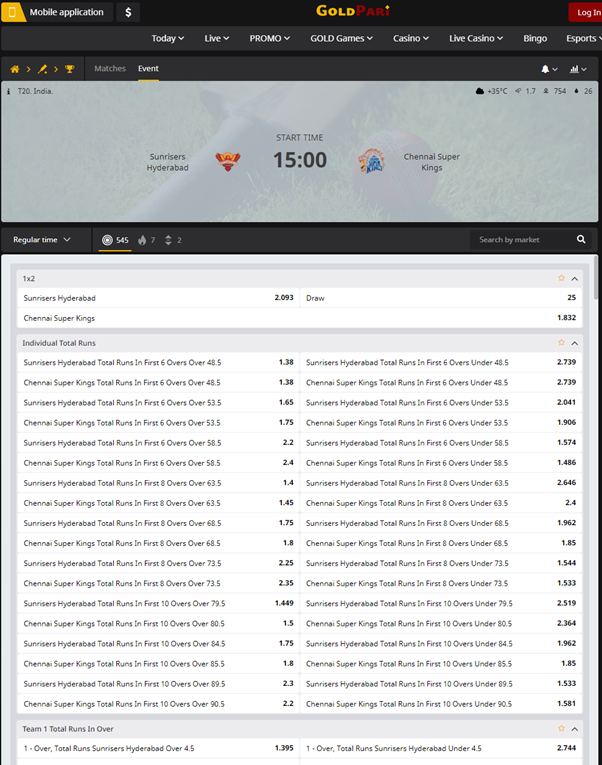602x765 pixels.
Task: Open the PROMO dropdown menu
Action: (270, 39)
